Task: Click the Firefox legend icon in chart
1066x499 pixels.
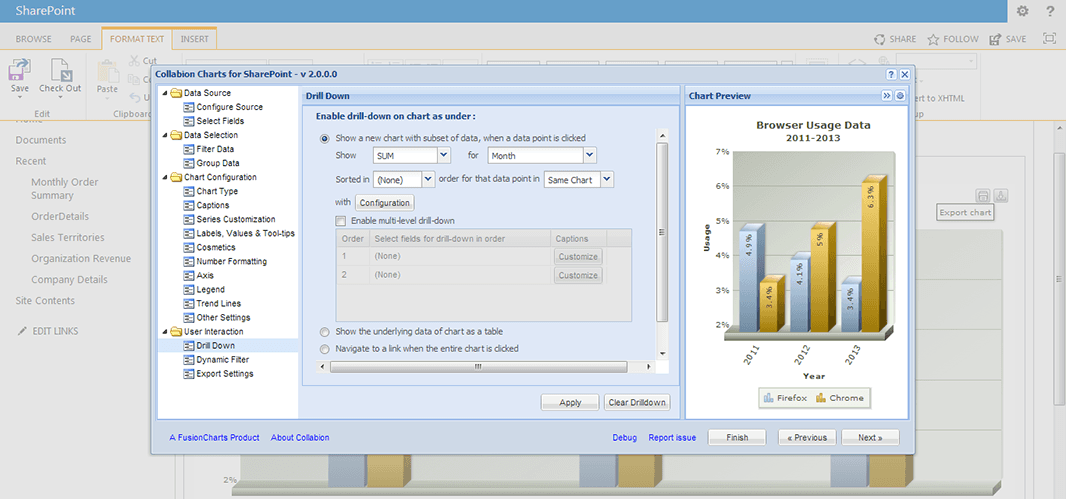Action: 769,398
